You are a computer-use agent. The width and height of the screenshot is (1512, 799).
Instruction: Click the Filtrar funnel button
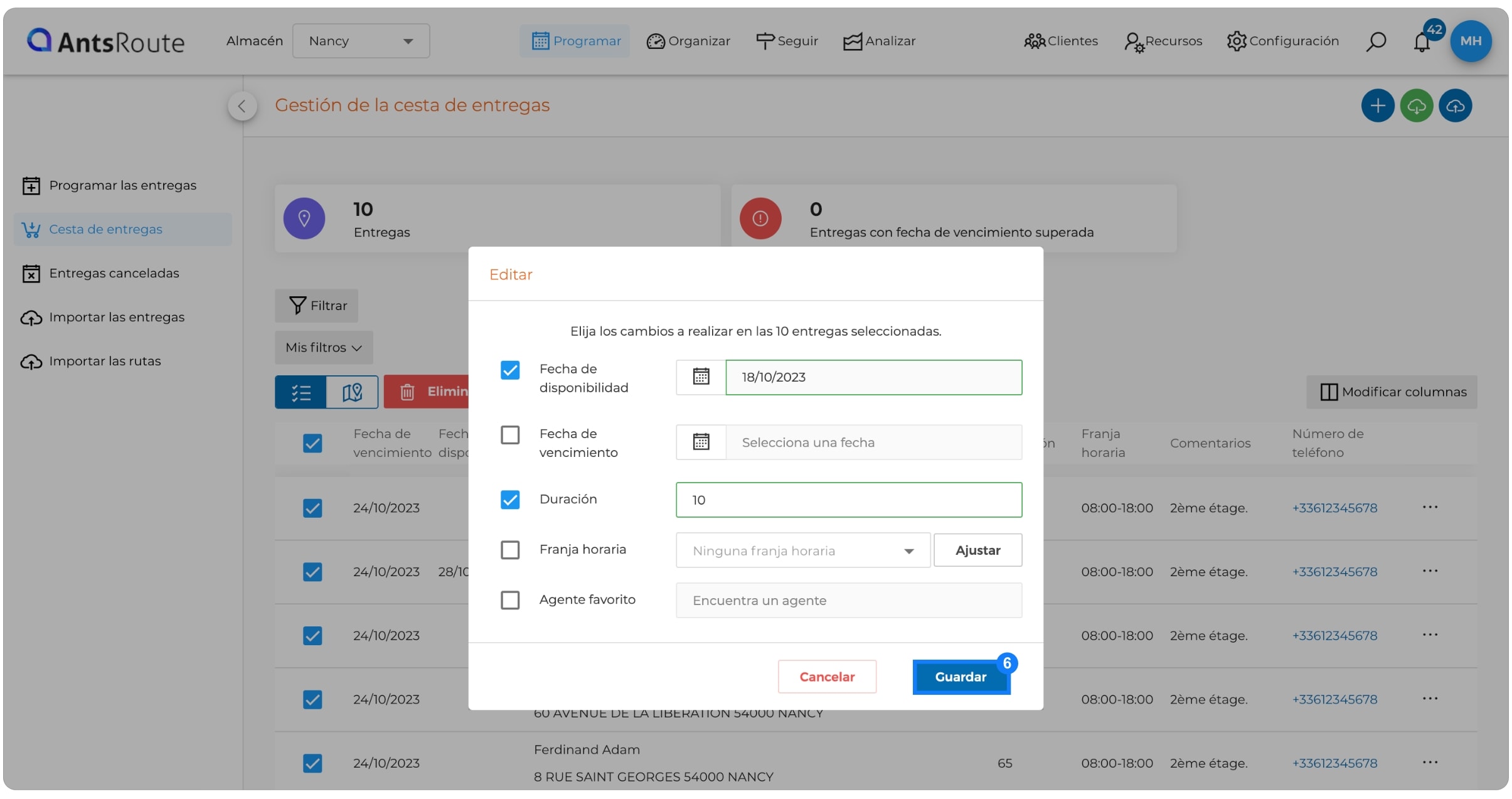click(x=317, y=306)
